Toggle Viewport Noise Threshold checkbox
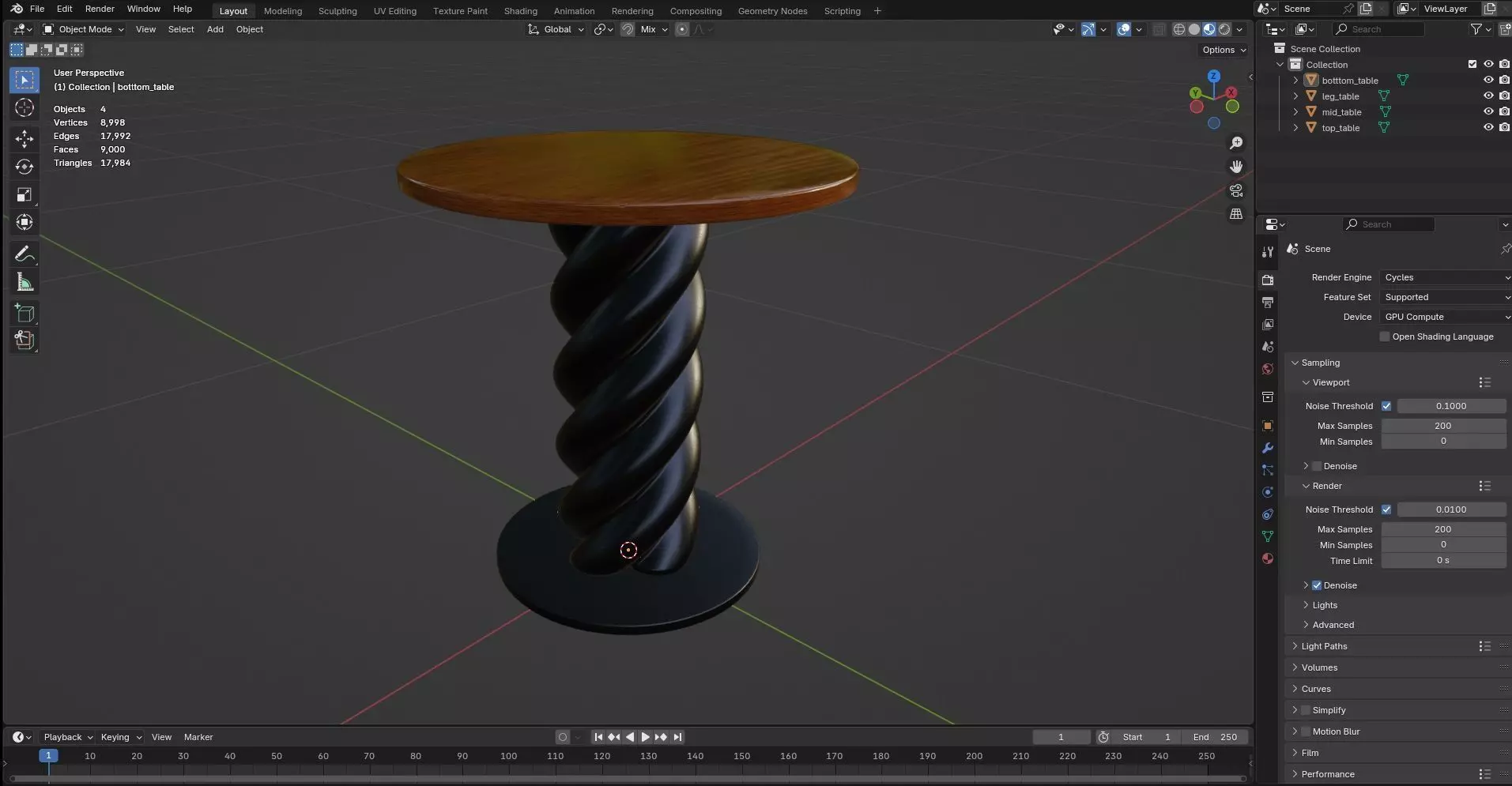Viewport: 1512px width, 786px height. [1386, 406]
